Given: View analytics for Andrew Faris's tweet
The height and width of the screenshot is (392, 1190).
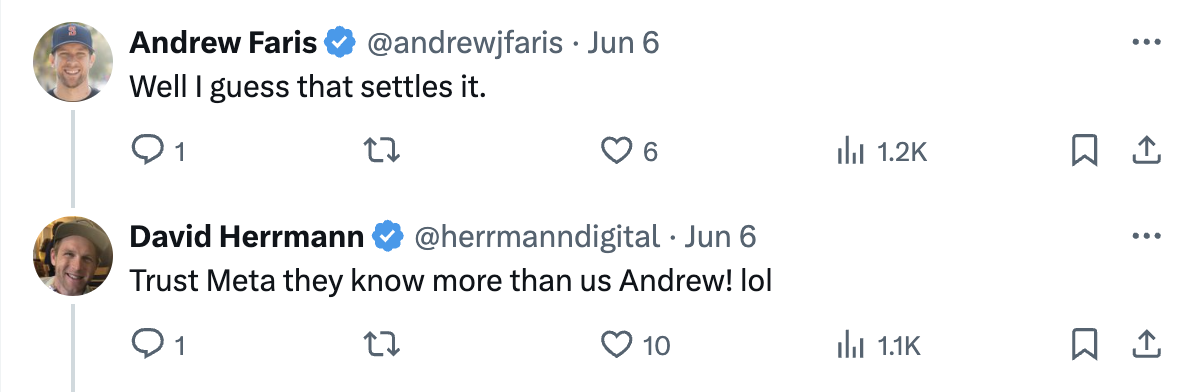Looking at the screenshot, I should tap(882, 152).
